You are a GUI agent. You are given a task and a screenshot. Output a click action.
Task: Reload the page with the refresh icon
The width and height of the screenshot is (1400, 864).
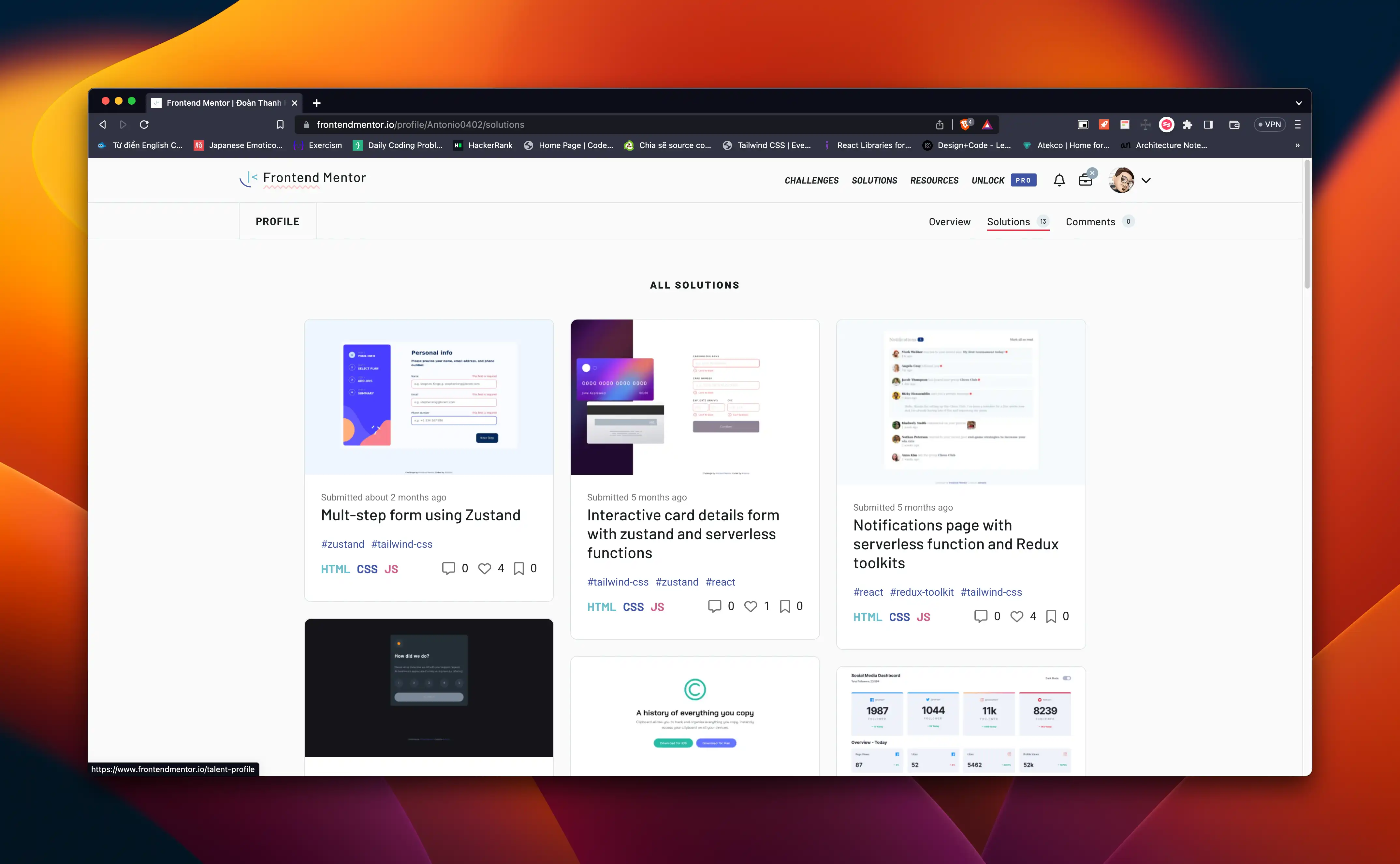pyautogui.click(x=144, y=125)
